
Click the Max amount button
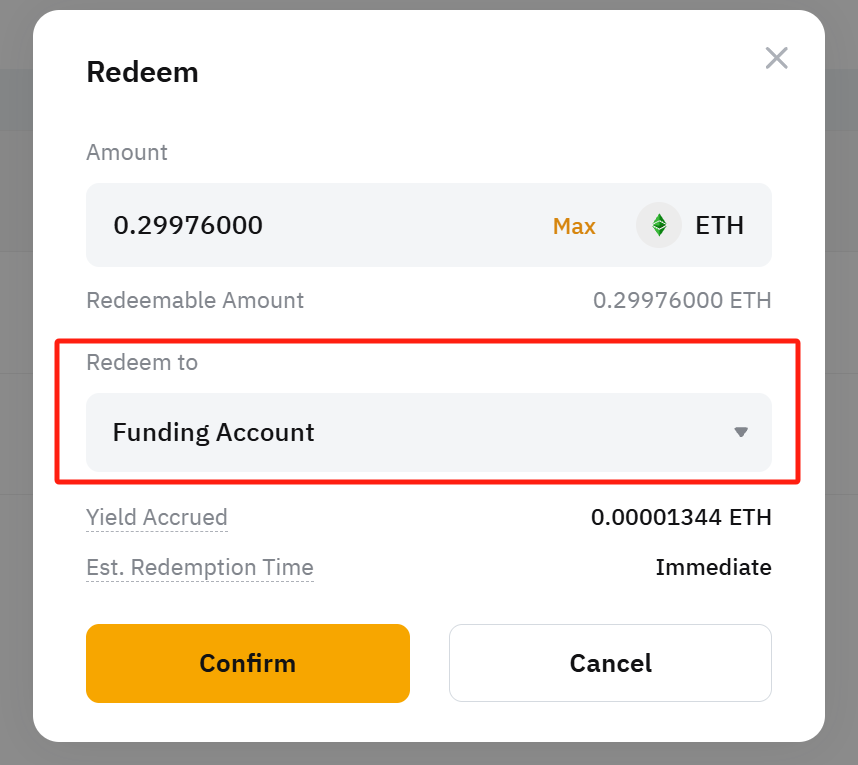(574, 226)
